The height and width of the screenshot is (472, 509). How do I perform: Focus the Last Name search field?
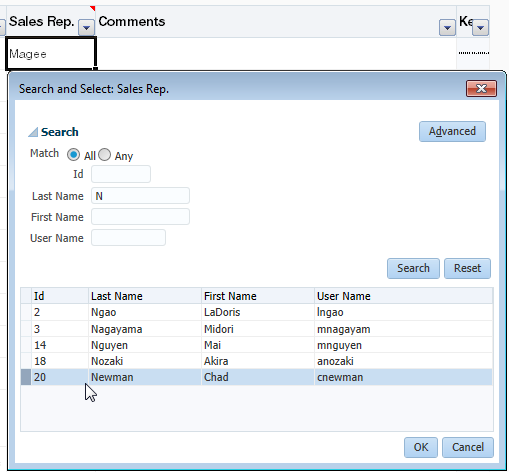click(140, 196)
